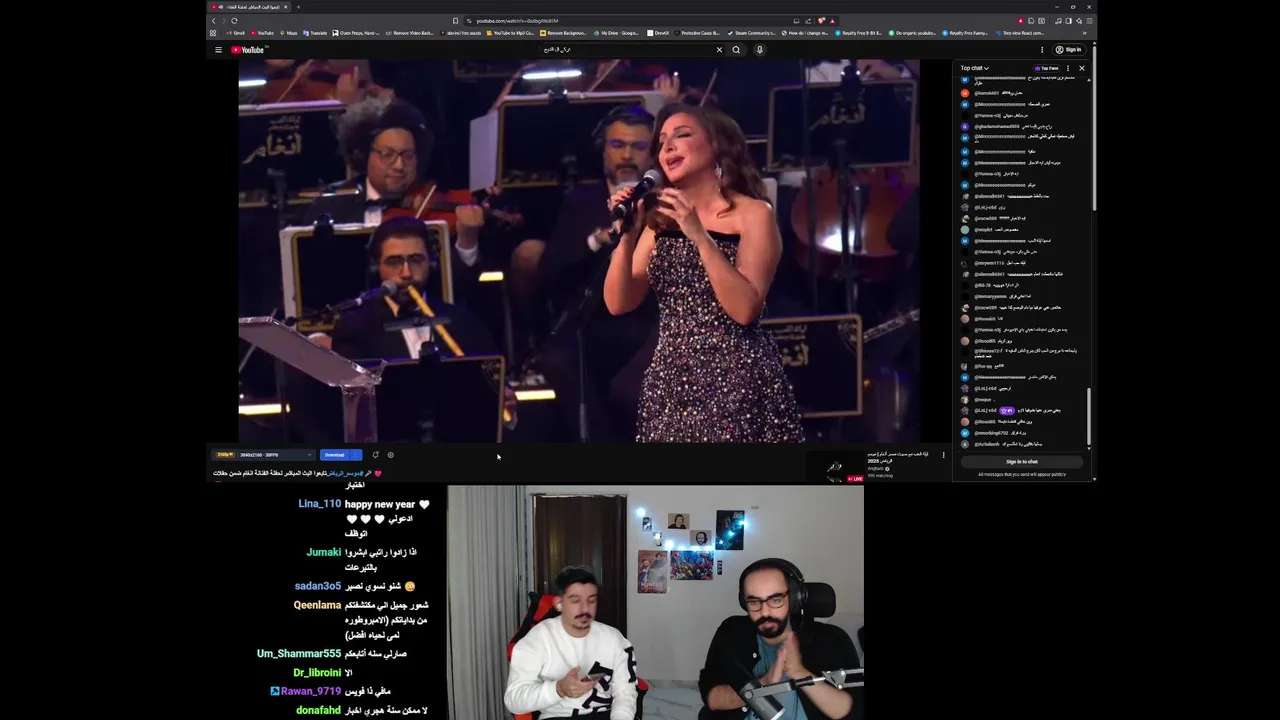This screenshot has width=1280, height=720.
Task: Go back in the browser
Action: (x=213, y=21)
